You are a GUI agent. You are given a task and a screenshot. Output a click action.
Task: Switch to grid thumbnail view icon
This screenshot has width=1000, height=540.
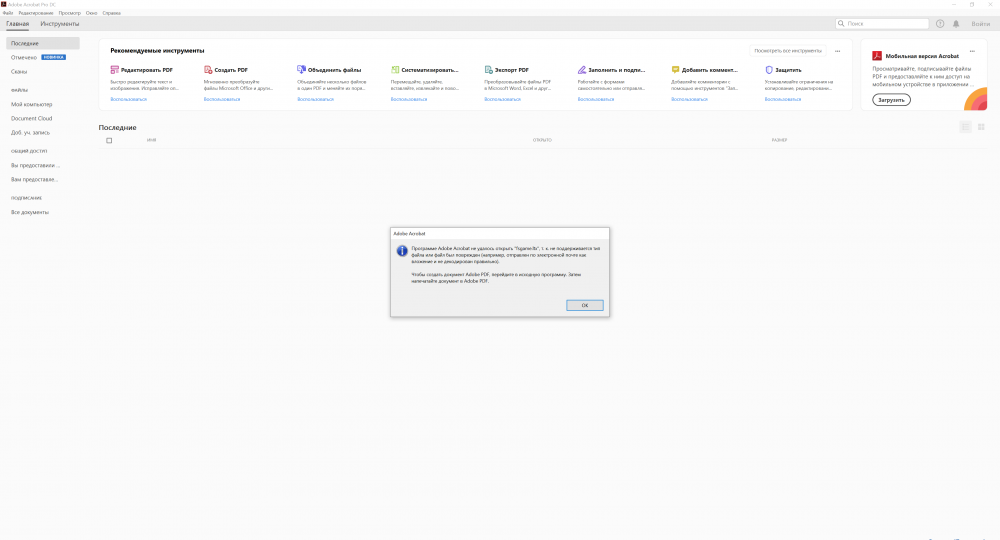[982, 128]
